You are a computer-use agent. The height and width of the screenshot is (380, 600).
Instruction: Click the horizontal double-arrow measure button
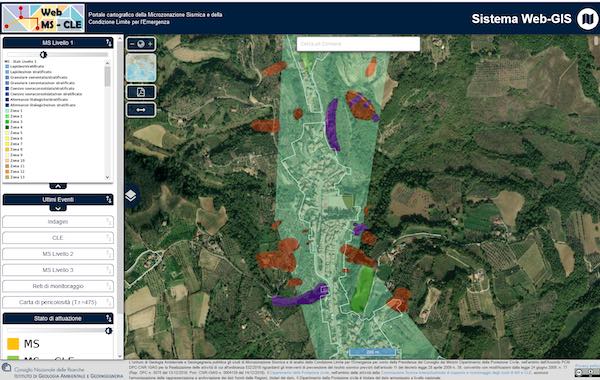[x=141, y=110]
